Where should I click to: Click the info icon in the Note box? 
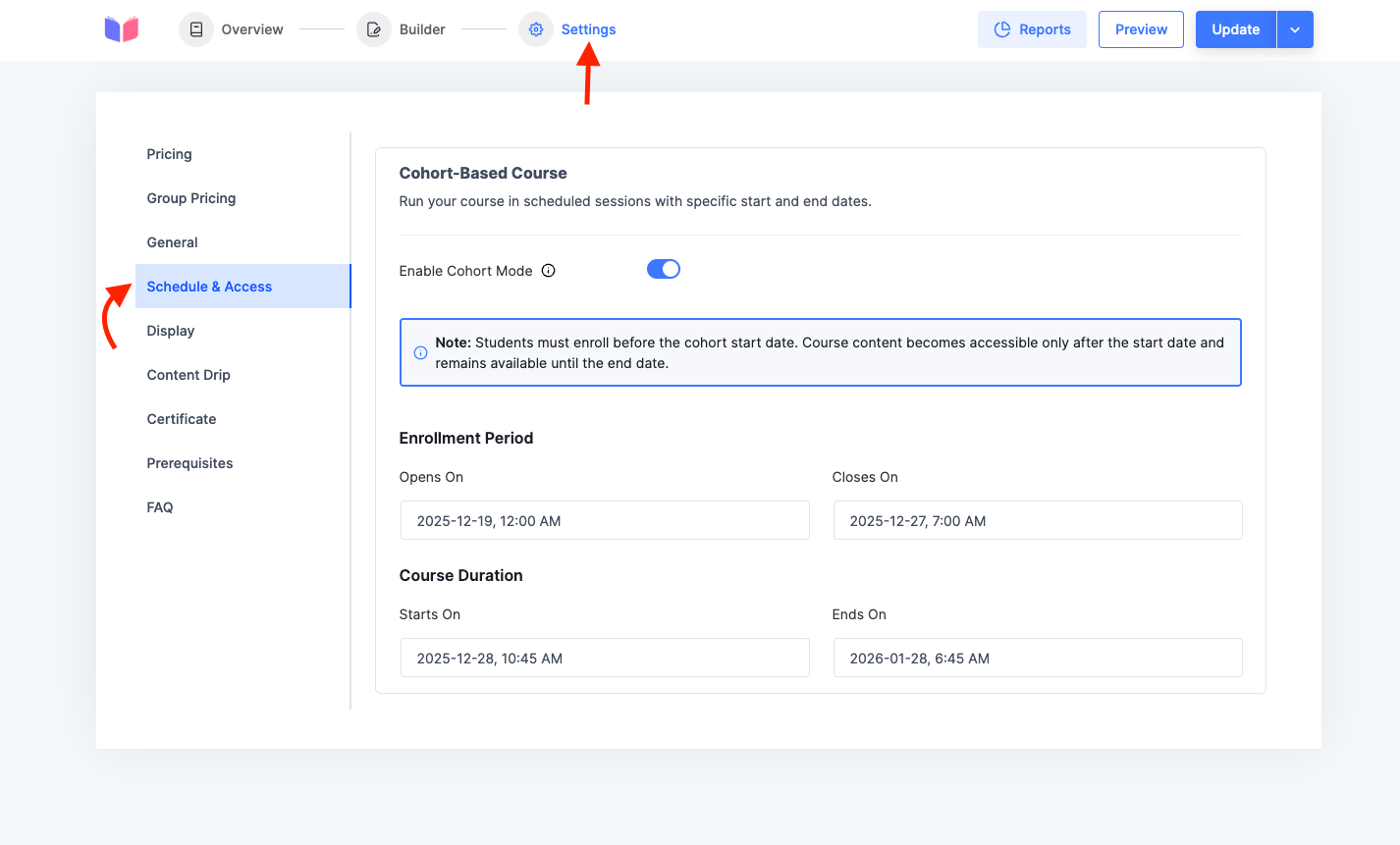pos(420,352)
